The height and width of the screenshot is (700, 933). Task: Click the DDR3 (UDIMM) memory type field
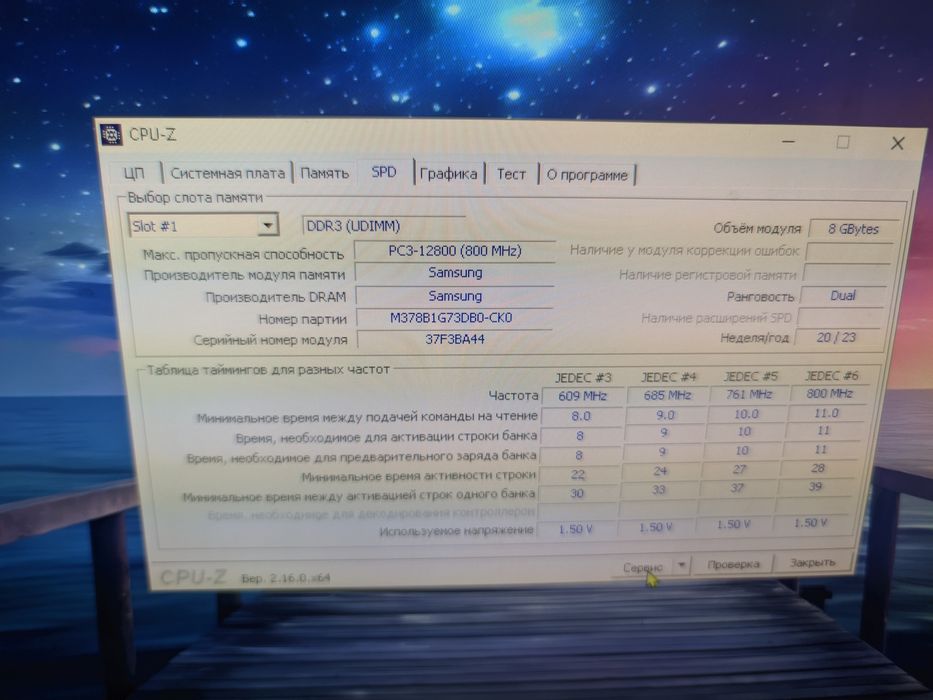coord(384,226)
